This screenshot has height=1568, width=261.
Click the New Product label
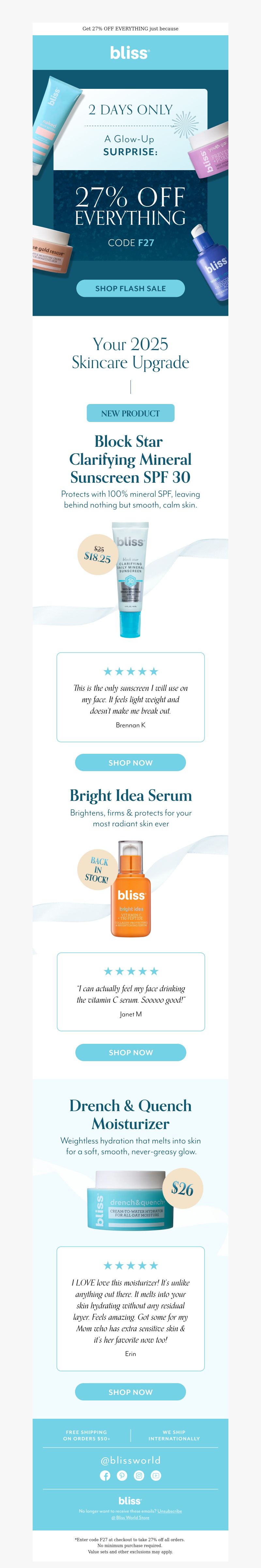coord(130,413)
